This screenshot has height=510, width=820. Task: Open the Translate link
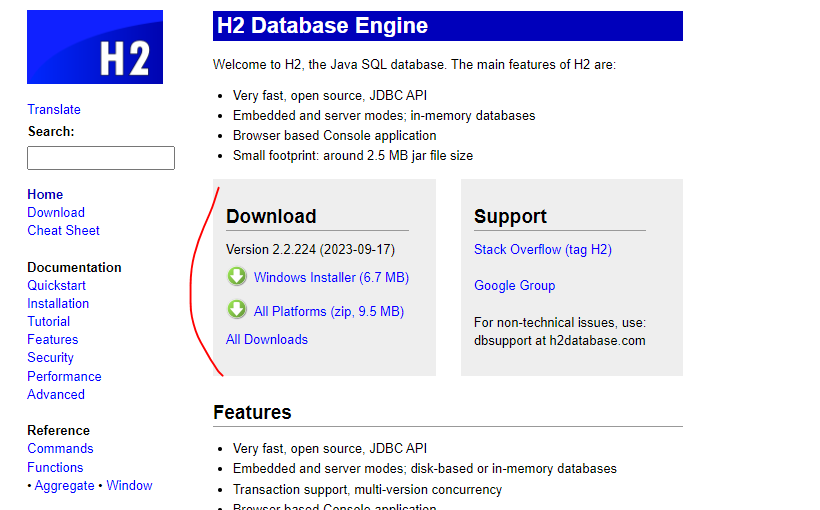point(54,109)
